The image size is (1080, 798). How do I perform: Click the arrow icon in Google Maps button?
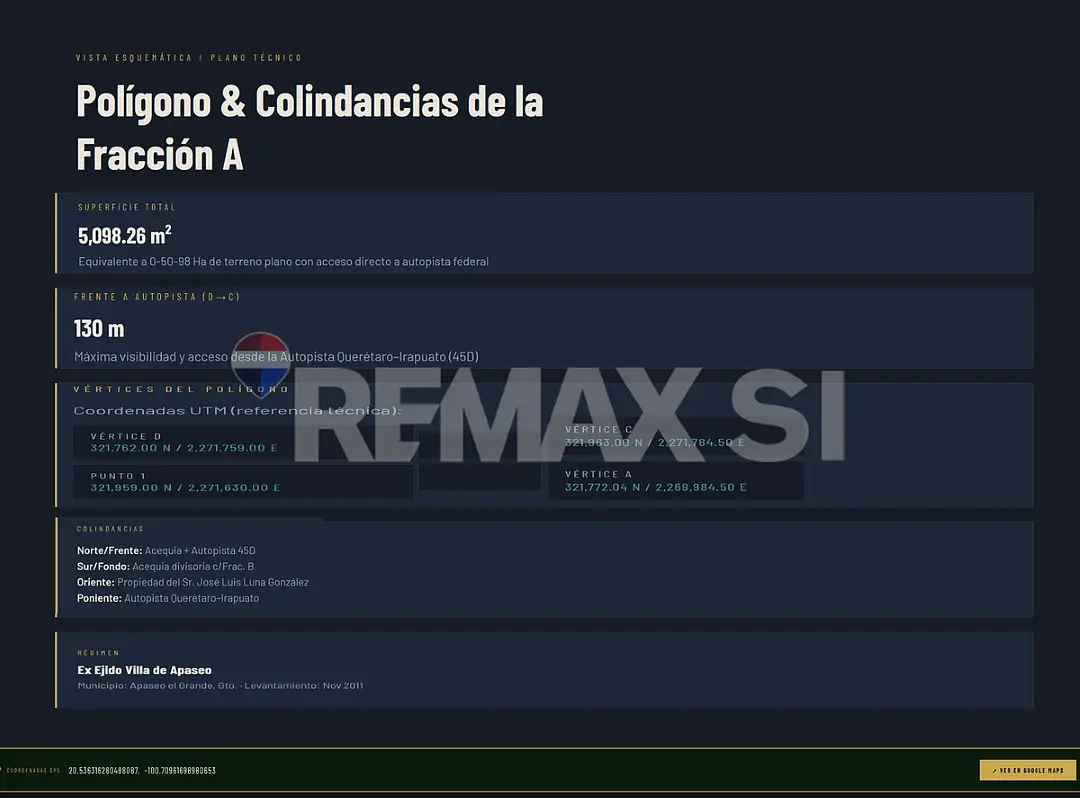pyautogui.click(x=995, y=770)
